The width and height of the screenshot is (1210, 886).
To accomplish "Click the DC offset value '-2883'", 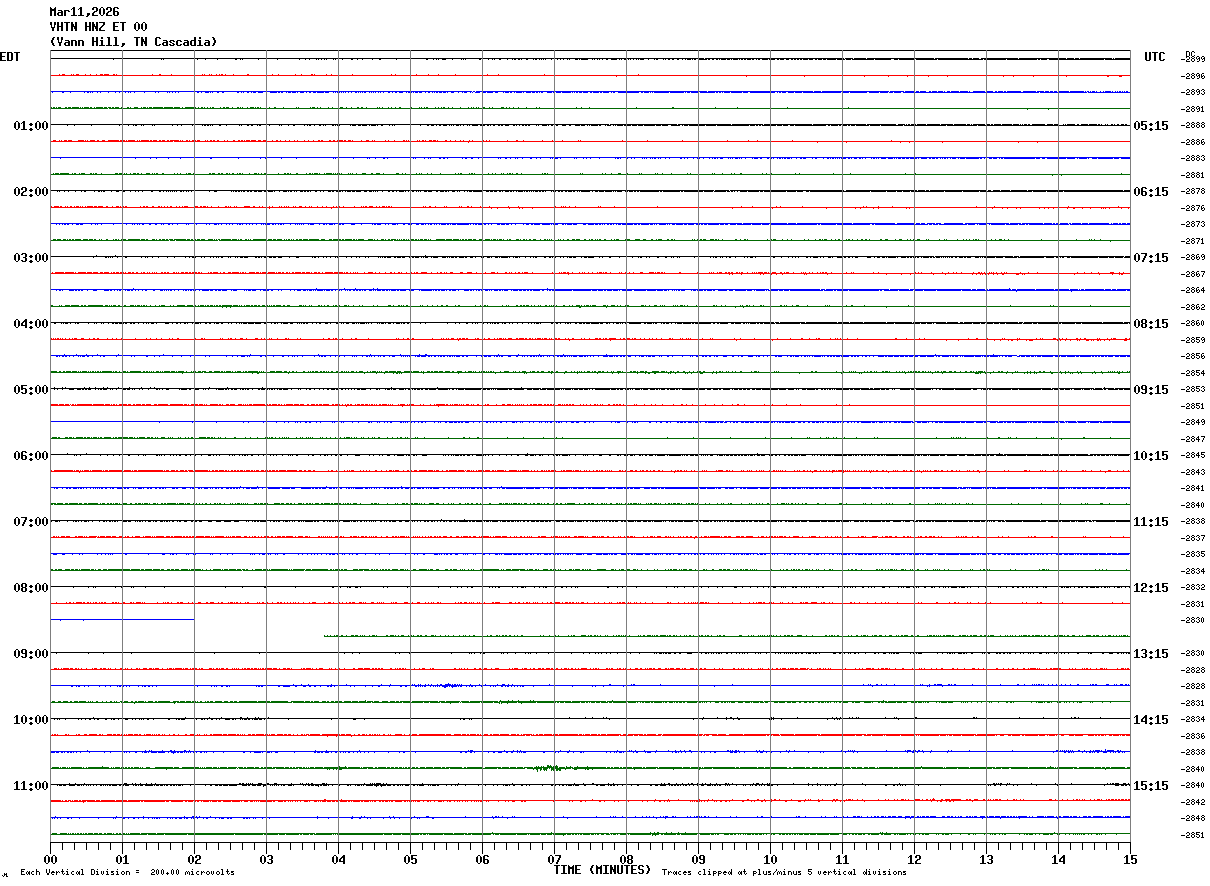I will pos(1194,159).
